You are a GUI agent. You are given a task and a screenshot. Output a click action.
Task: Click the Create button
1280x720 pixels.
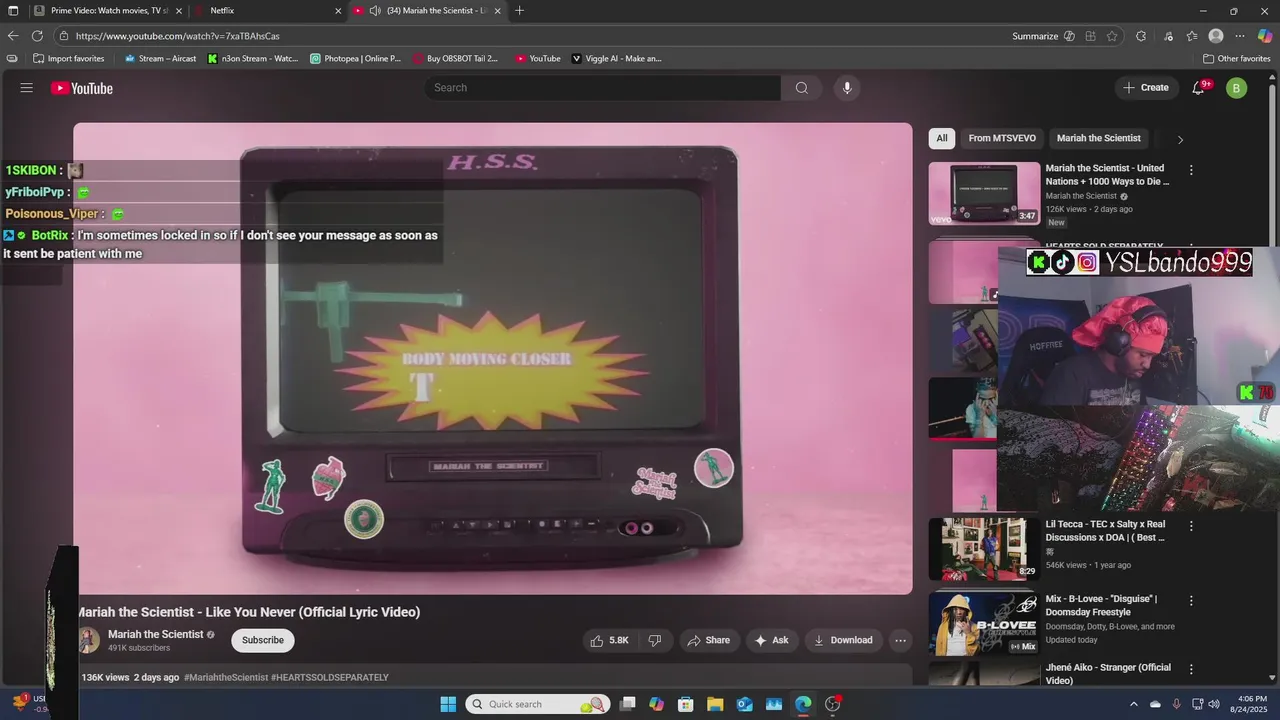(1146, 88)
